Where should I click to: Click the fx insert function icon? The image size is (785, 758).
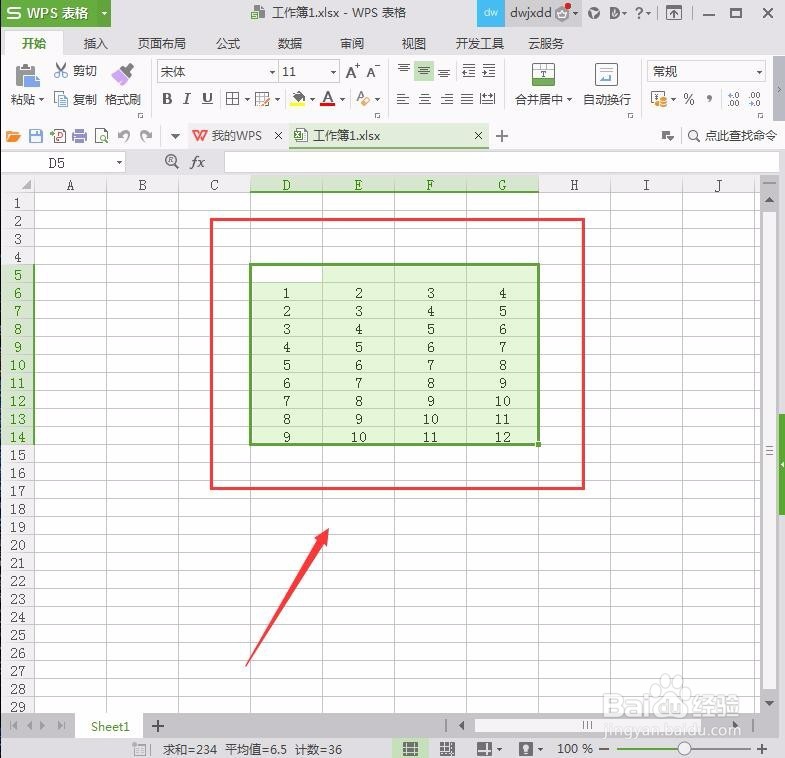coord(198,162)
